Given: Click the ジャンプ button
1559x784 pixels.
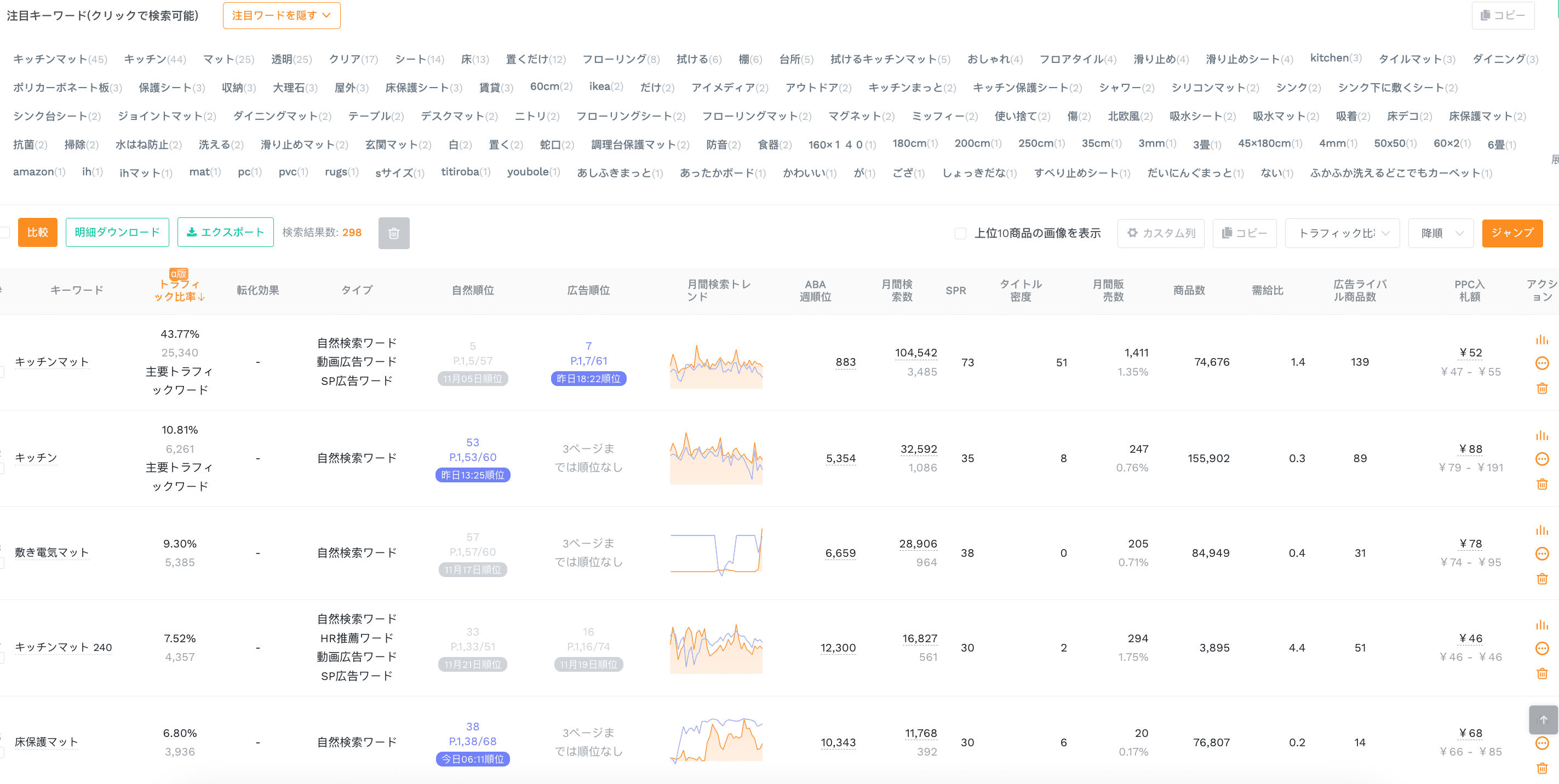Looking at the screenshot, I should pos(1512,234).
